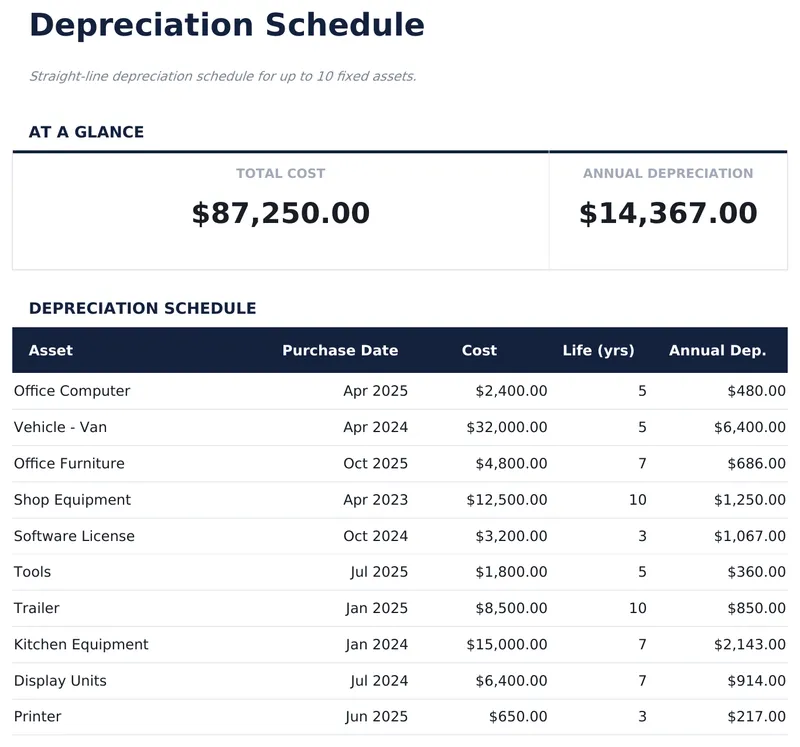Select the Tools cost cell $1,800.00
The image size is (800, 747).
510,572
